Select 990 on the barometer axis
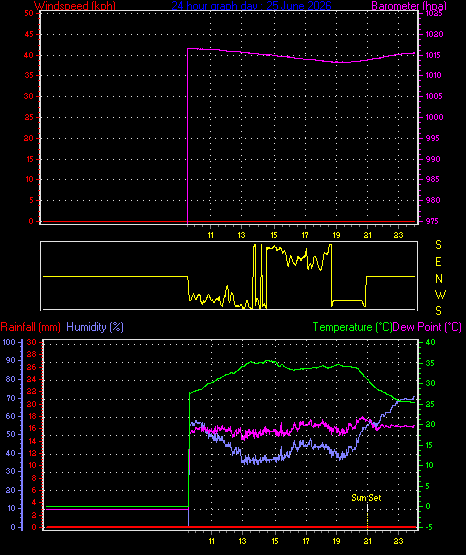This screenshot has height=555, width=466. [x=433, y=159]
